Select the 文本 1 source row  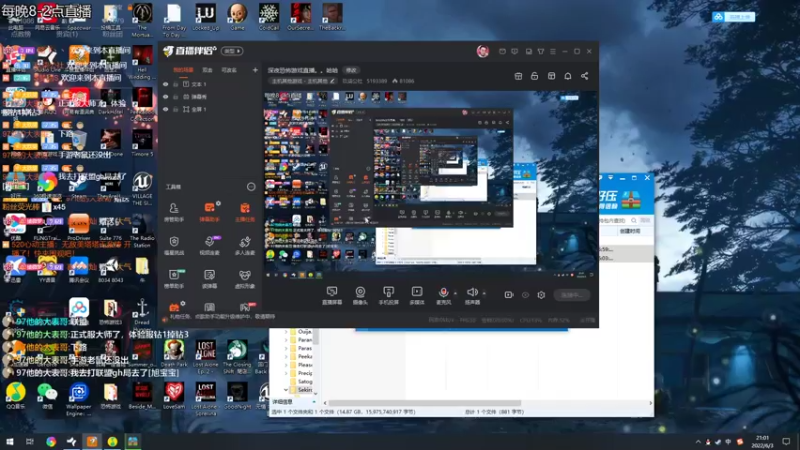coord(210,84)
